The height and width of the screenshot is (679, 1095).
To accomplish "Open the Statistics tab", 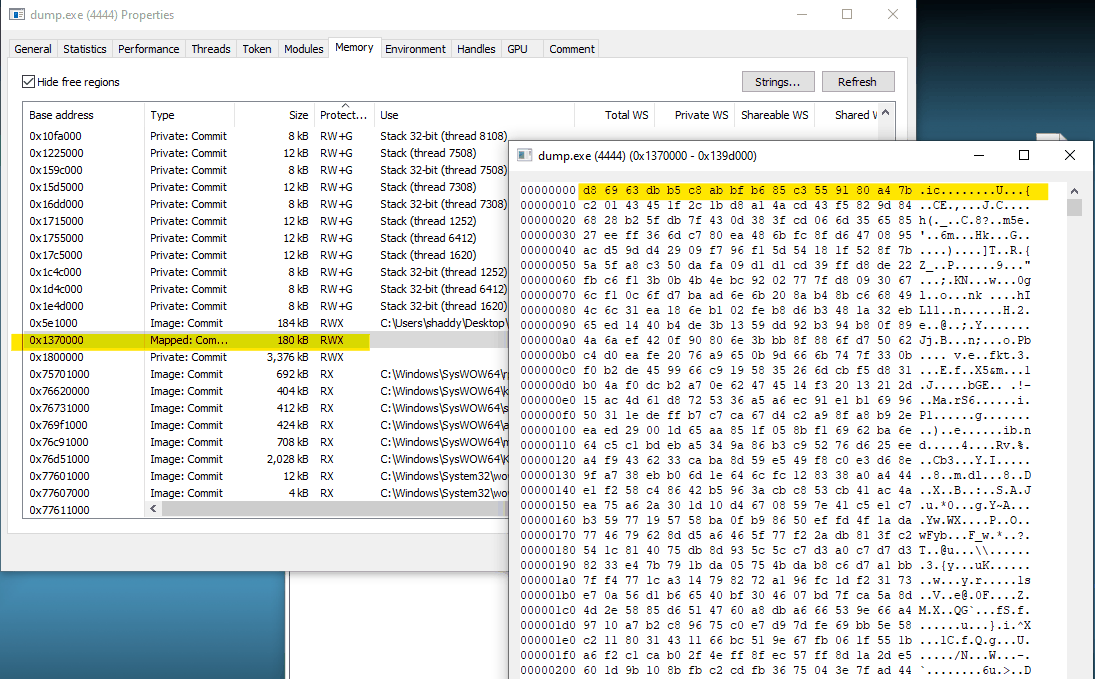I will tap(84, 49).
